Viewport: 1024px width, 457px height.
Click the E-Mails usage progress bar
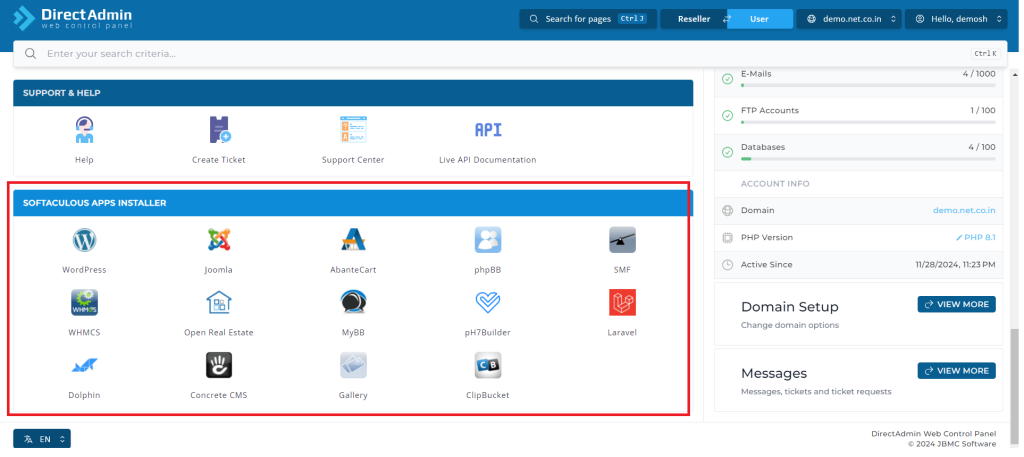tap(868, 86)
